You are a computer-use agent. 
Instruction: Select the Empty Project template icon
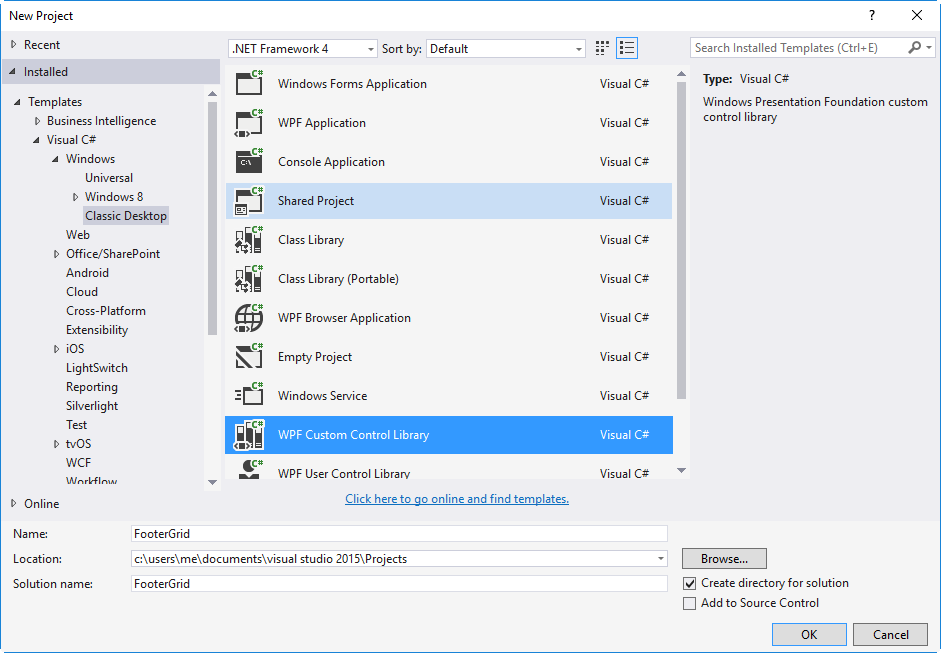coord(248,356)
